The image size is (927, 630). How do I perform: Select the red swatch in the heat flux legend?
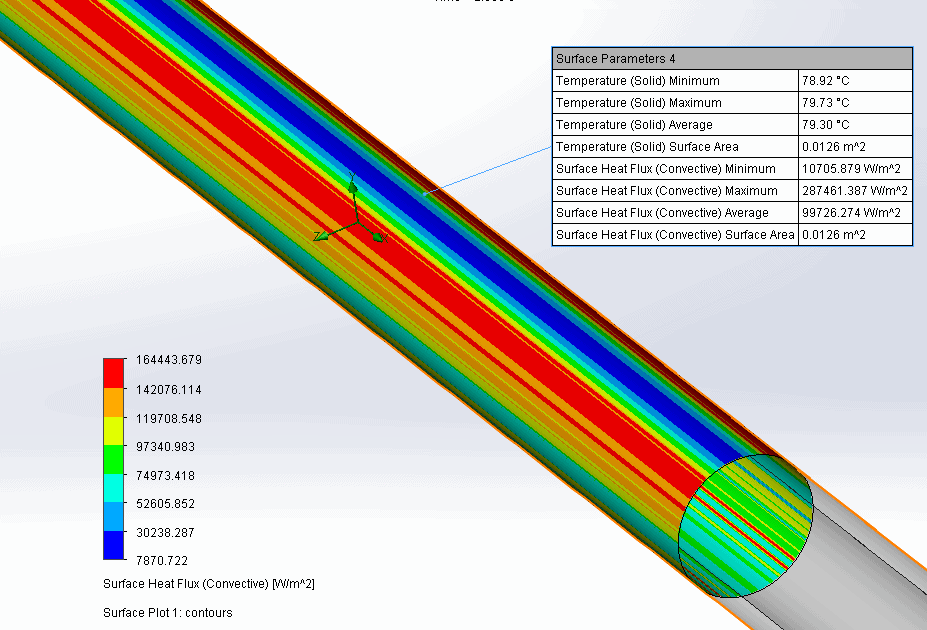point(114,373)
